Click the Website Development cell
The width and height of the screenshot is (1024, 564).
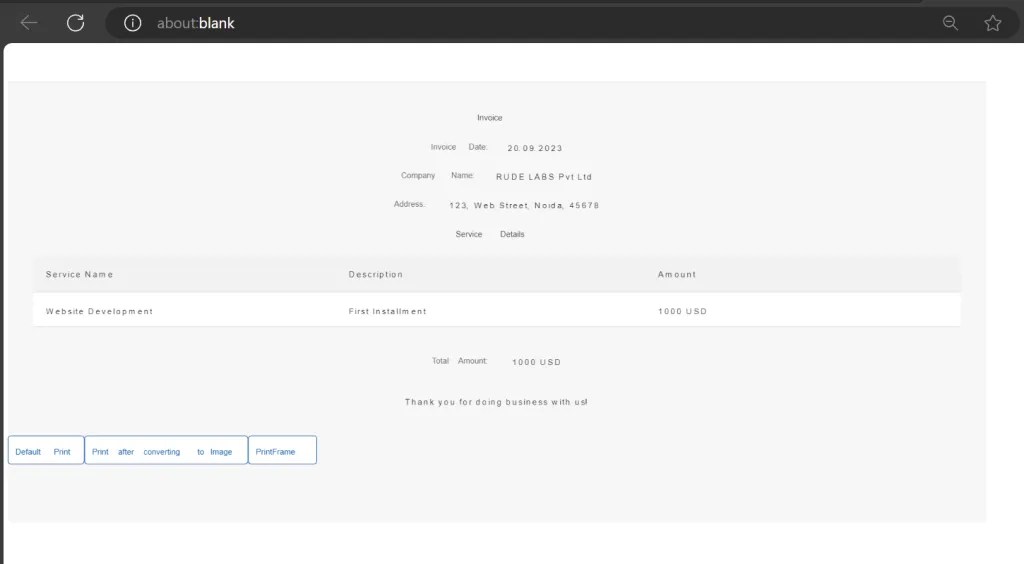click(99, 311)
